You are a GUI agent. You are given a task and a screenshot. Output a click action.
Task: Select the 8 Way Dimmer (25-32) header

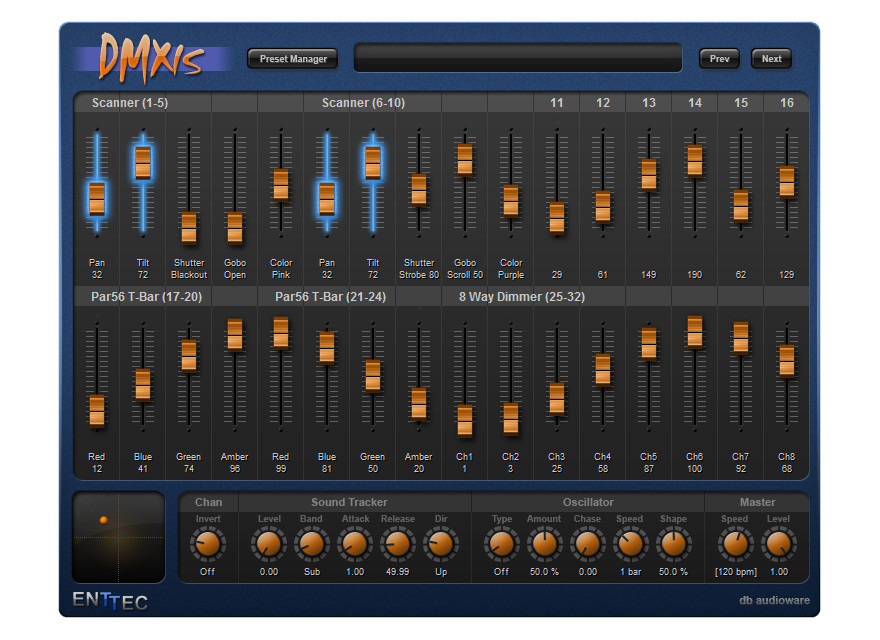(x=522, y=296)
